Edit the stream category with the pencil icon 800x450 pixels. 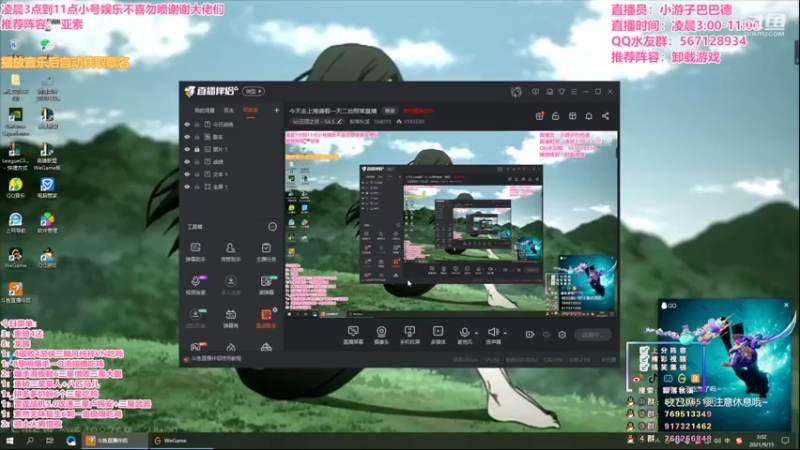pos(339,121)
